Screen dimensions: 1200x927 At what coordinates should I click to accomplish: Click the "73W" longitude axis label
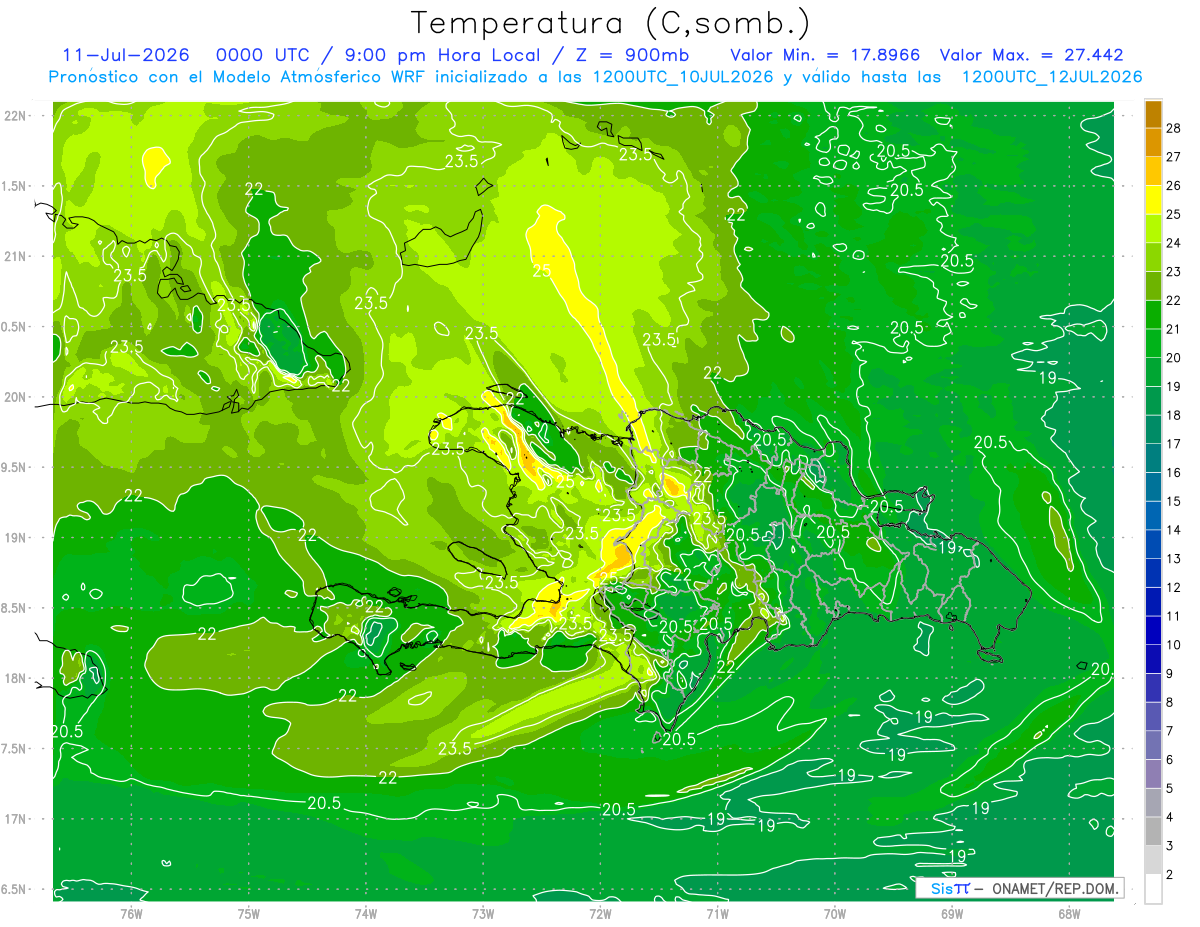click(483, 913)
